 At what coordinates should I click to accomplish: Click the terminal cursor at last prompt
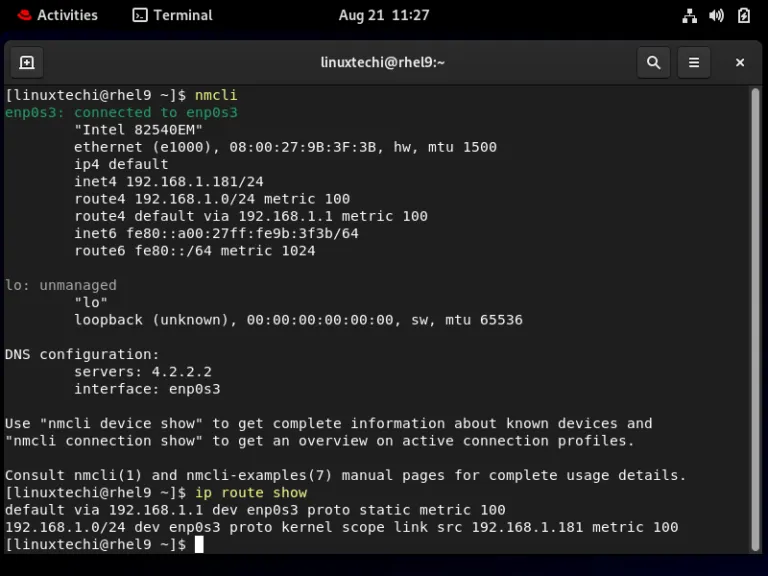click(x=199, y=544)
